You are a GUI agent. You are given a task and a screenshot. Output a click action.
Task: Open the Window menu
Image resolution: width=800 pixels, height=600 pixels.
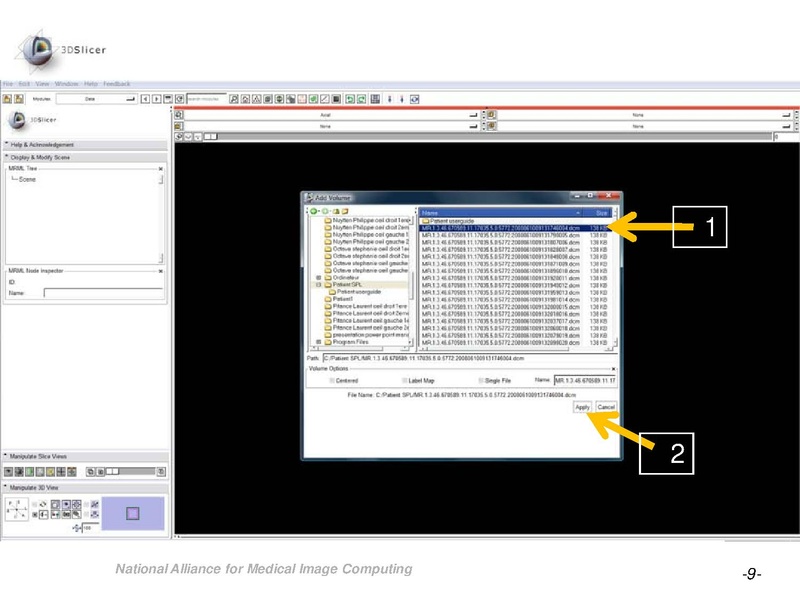(66, 84)
